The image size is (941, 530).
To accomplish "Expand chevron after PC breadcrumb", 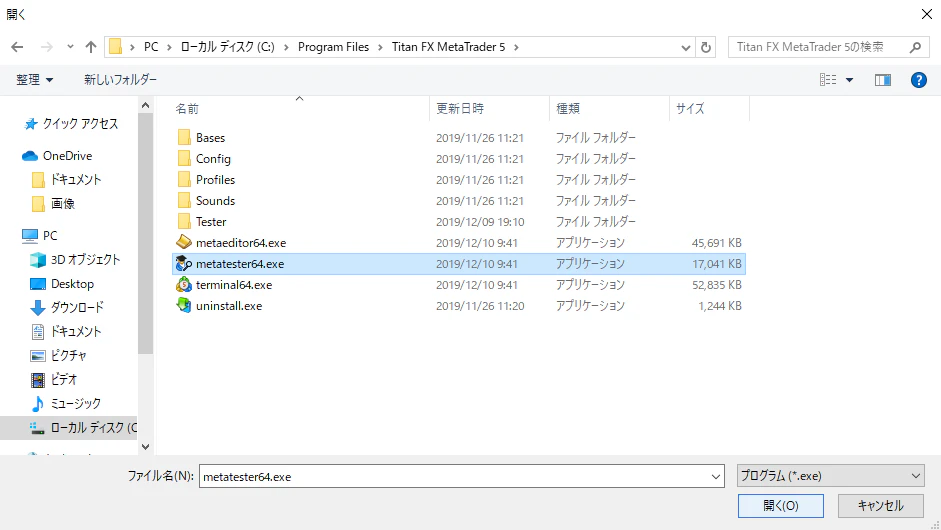I will [x=169, y=47].
